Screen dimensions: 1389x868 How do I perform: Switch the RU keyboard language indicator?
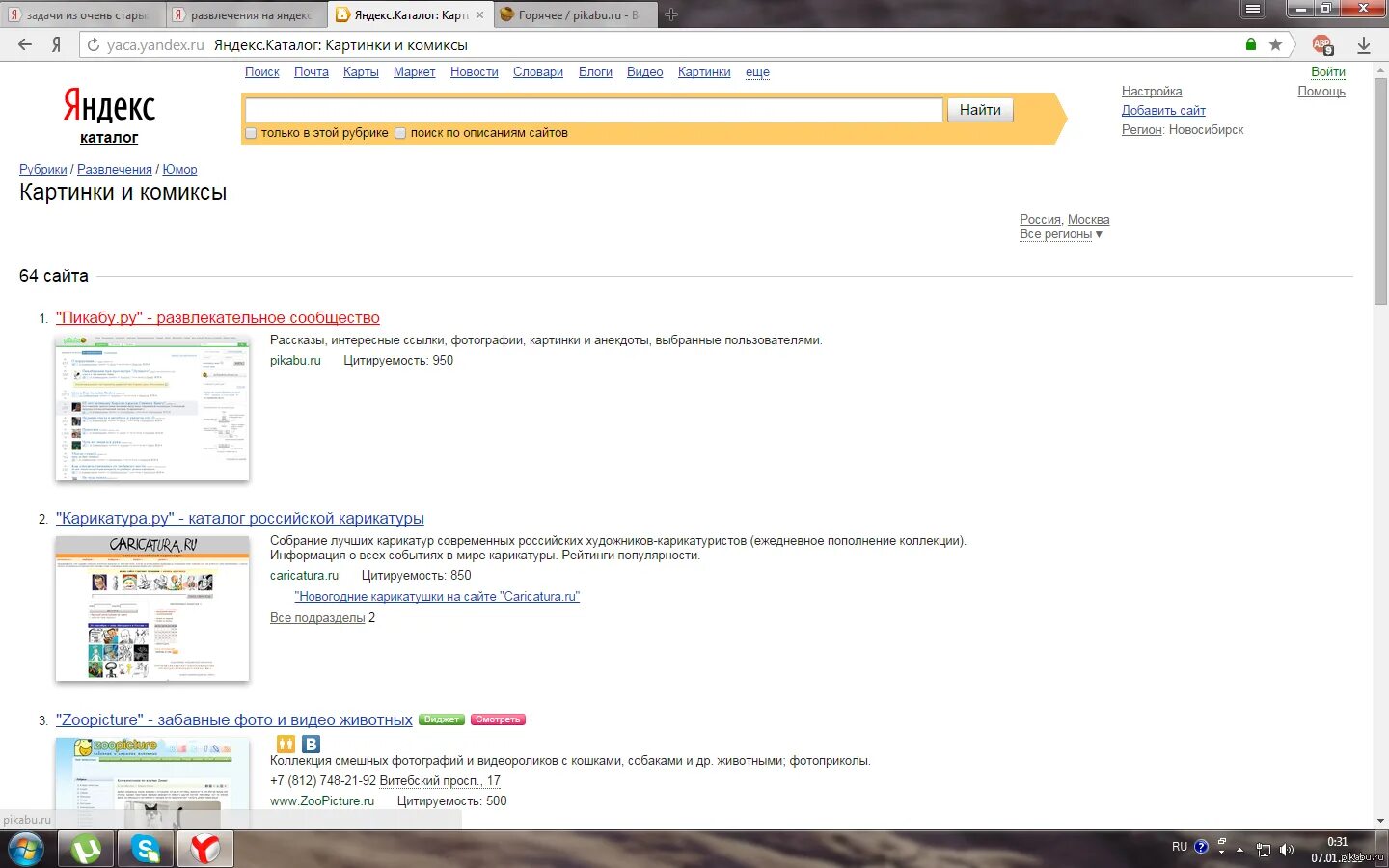coord(1180,847)
